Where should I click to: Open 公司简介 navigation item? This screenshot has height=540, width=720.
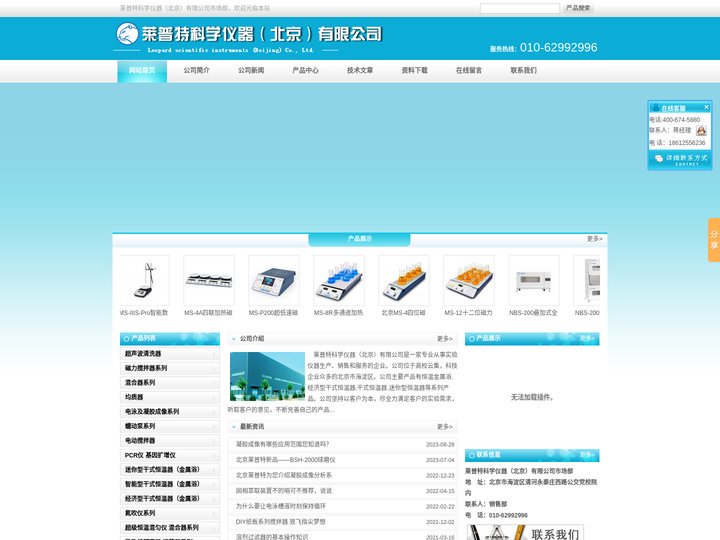point(197,70)
